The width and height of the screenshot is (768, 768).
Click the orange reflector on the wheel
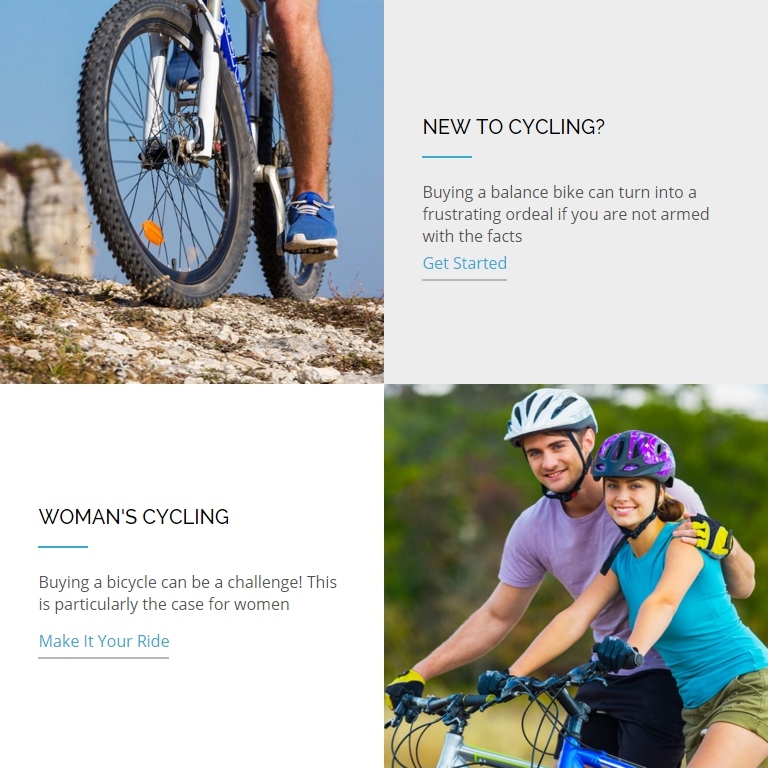(x=153, y=232)
